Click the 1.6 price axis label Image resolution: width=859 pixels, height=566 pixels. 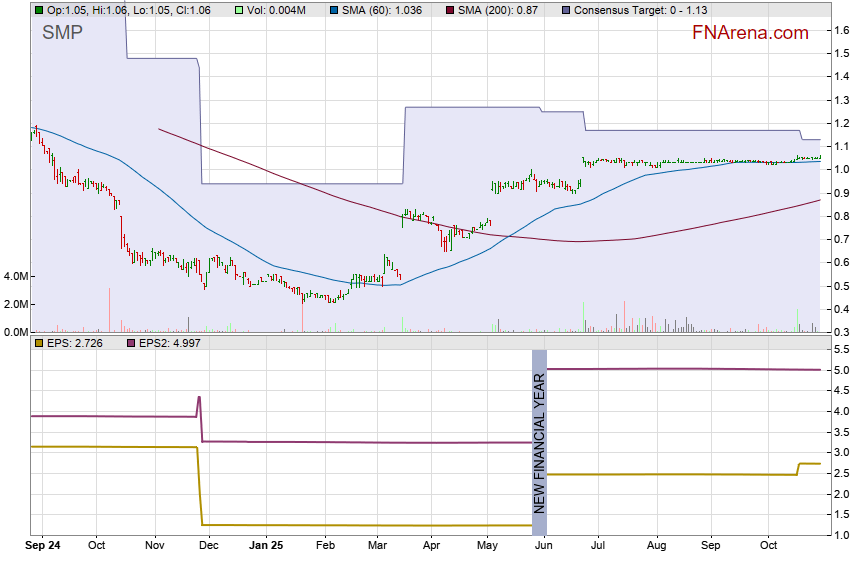(x=842, y=31)
